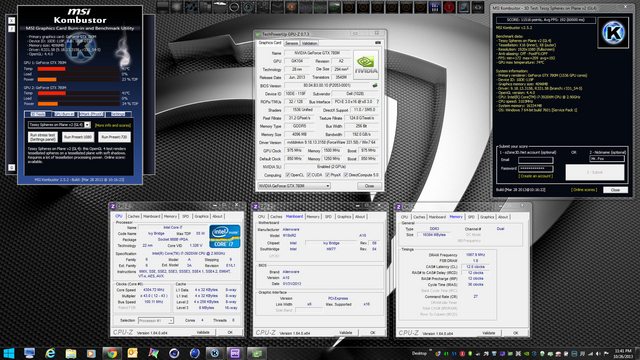The width and height of the screenshot is (640, 360).
Task: Open the GPU selection dropdown in GPU-Z
Action: (293, 186)
